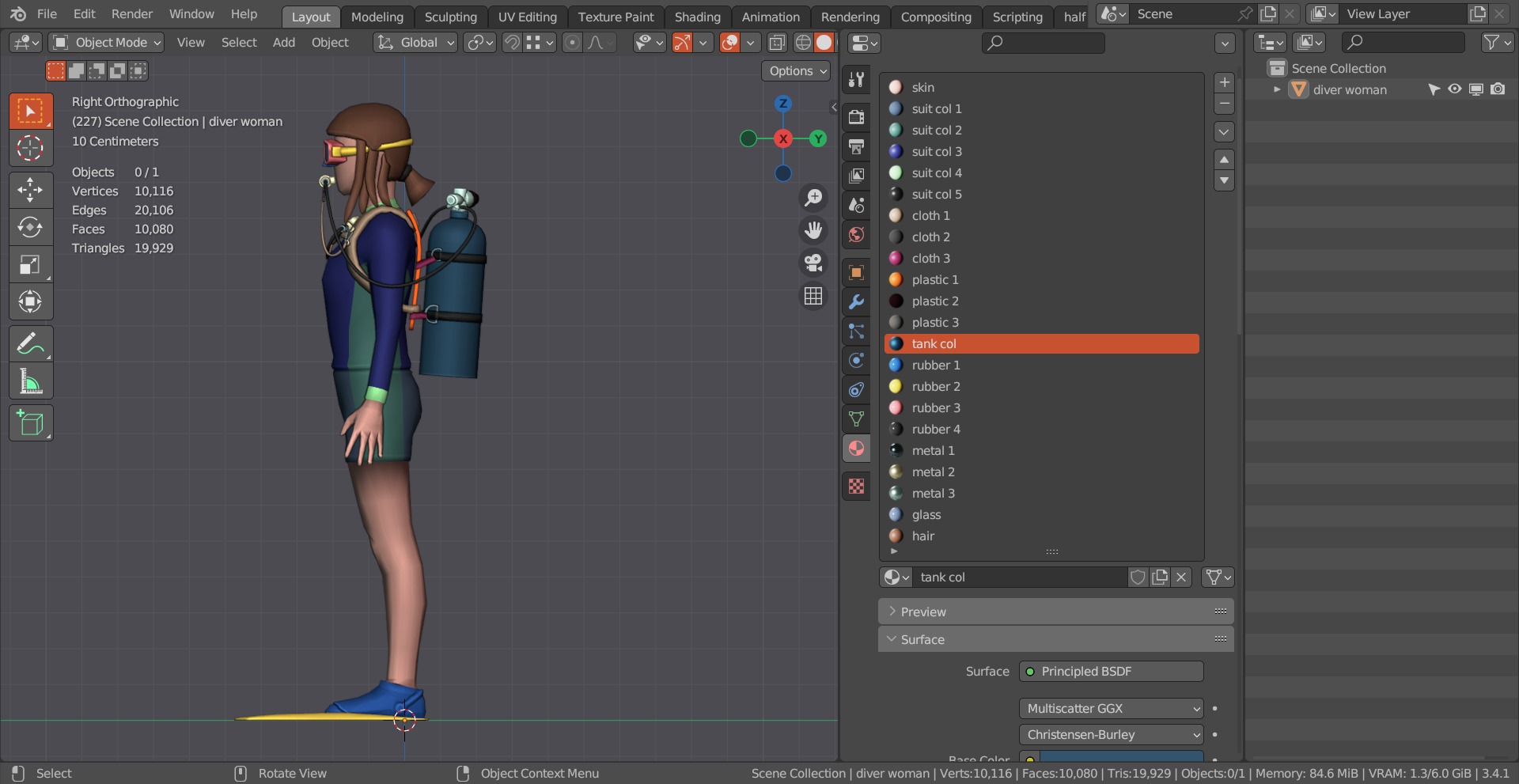Select the Transform tool
The image size is (1519, 784).
pos(31,301)
